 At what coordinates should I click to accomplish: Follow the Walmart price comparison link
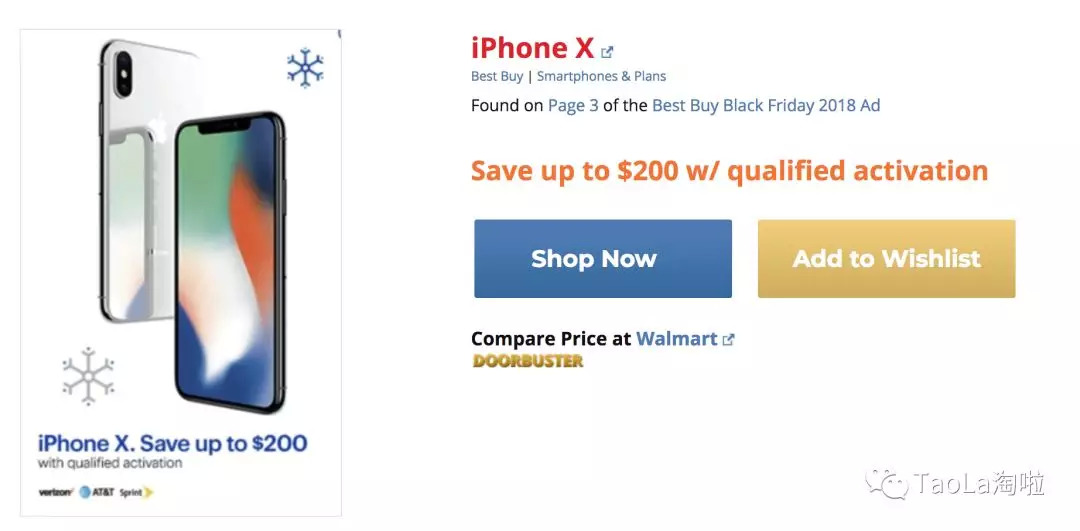(x=676, y=339)
